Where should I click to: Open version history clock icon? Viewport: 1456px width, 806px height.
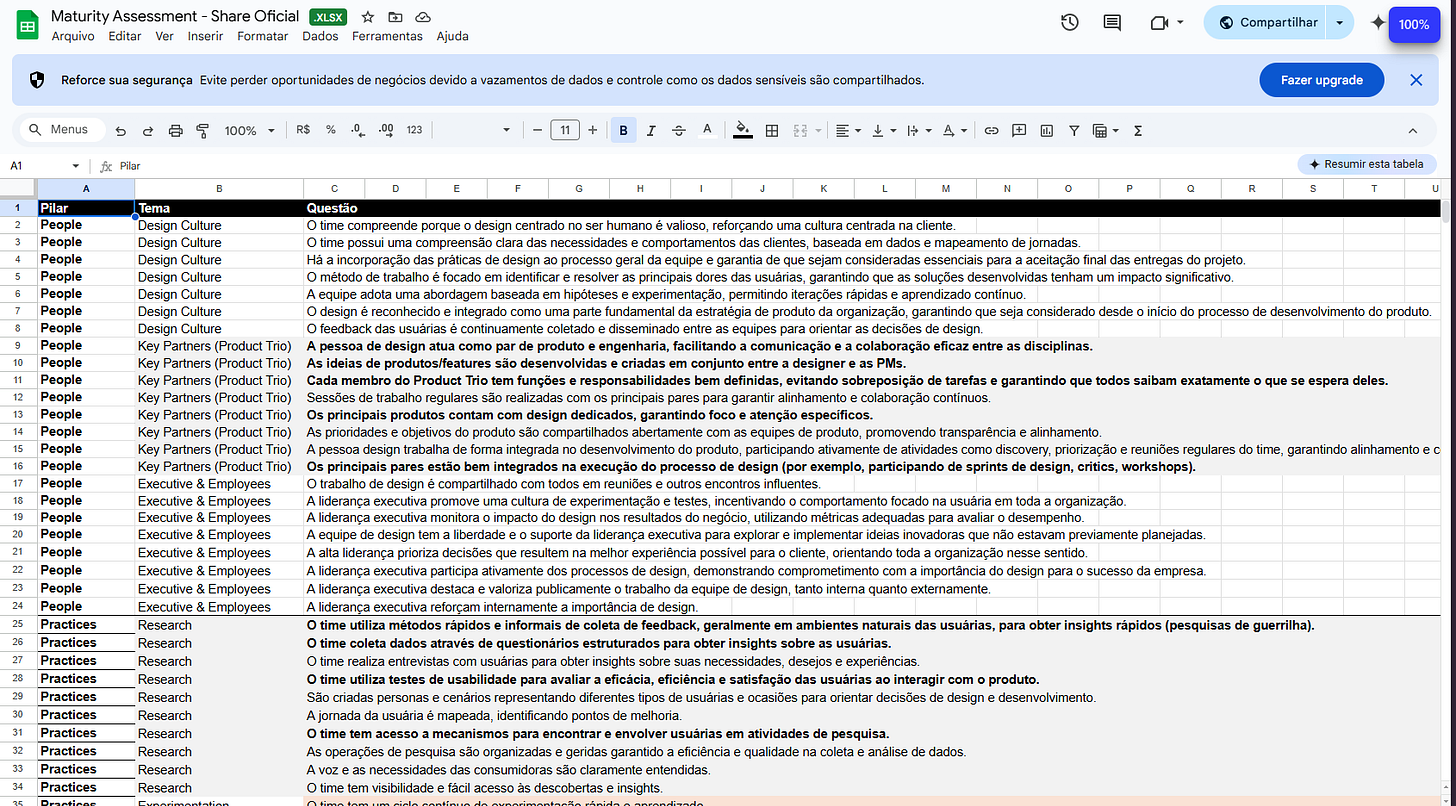(x=1070, y=22)
